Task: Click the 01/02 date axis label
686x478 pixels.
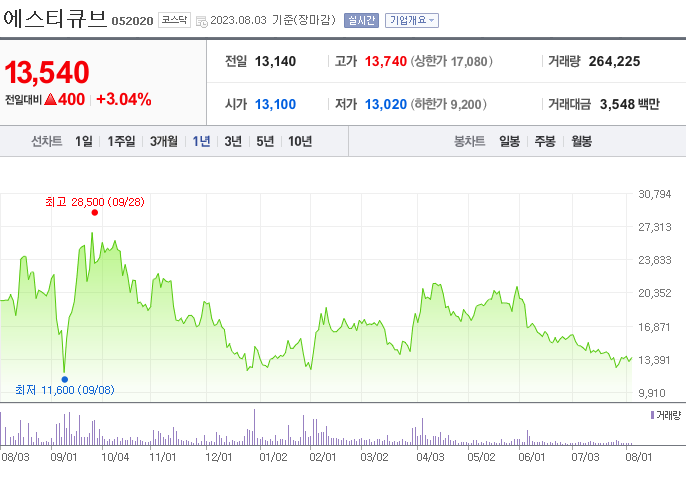Action: 273,457
